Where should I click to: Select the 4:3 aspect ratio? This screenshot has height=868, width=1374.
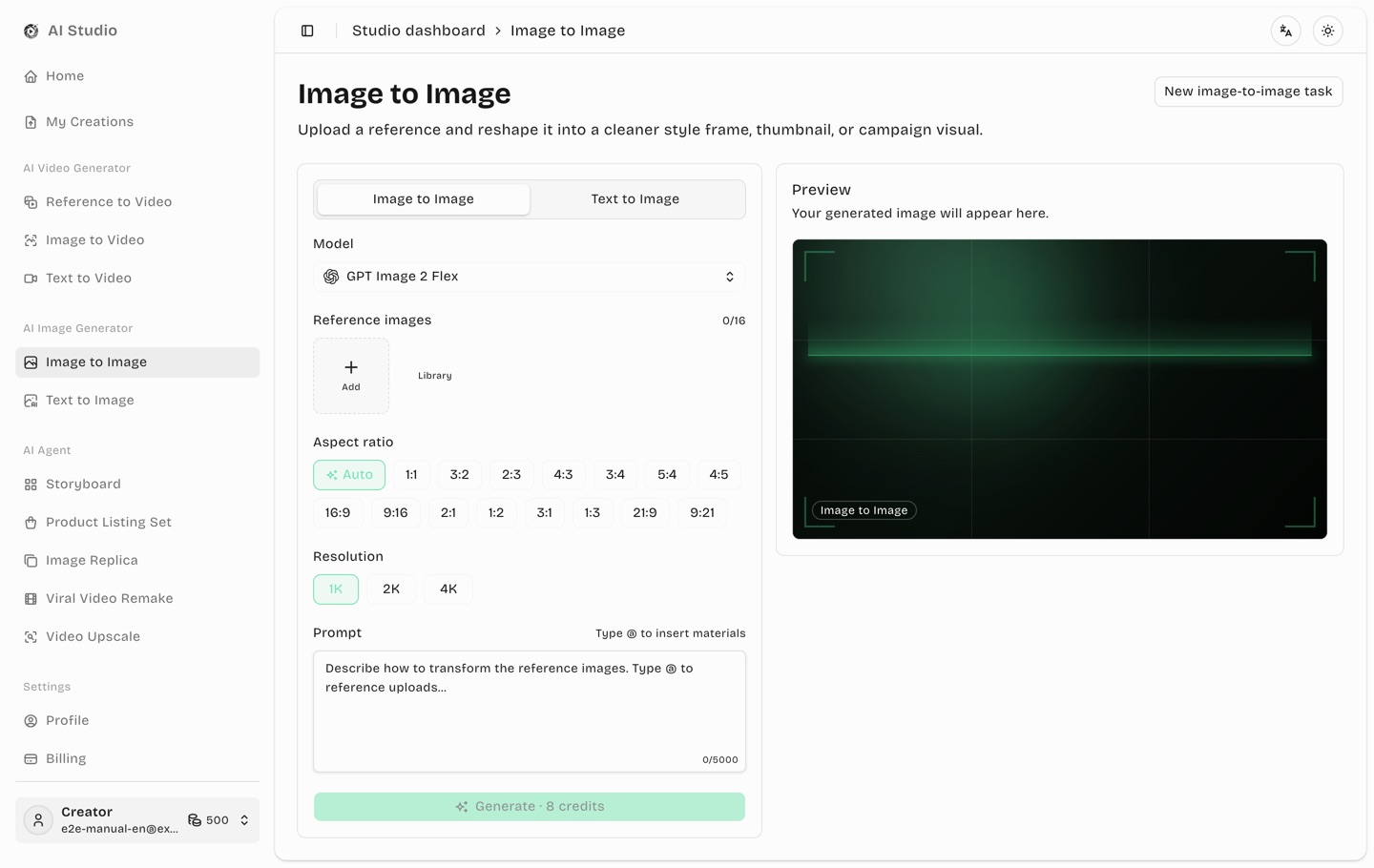click(x=564, y=475)
